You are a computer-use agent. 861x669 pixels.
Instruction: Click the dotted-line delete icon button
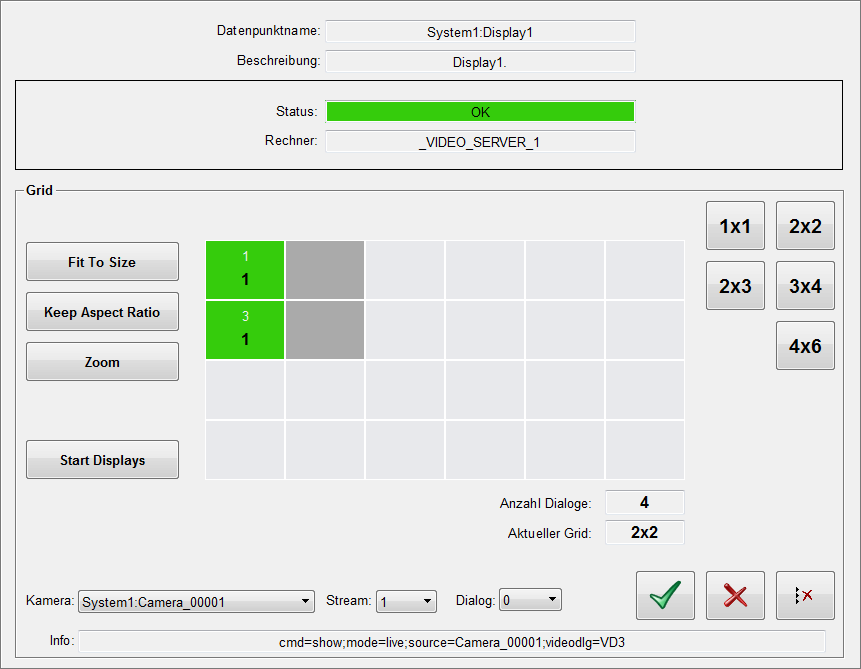coord(805,595)
